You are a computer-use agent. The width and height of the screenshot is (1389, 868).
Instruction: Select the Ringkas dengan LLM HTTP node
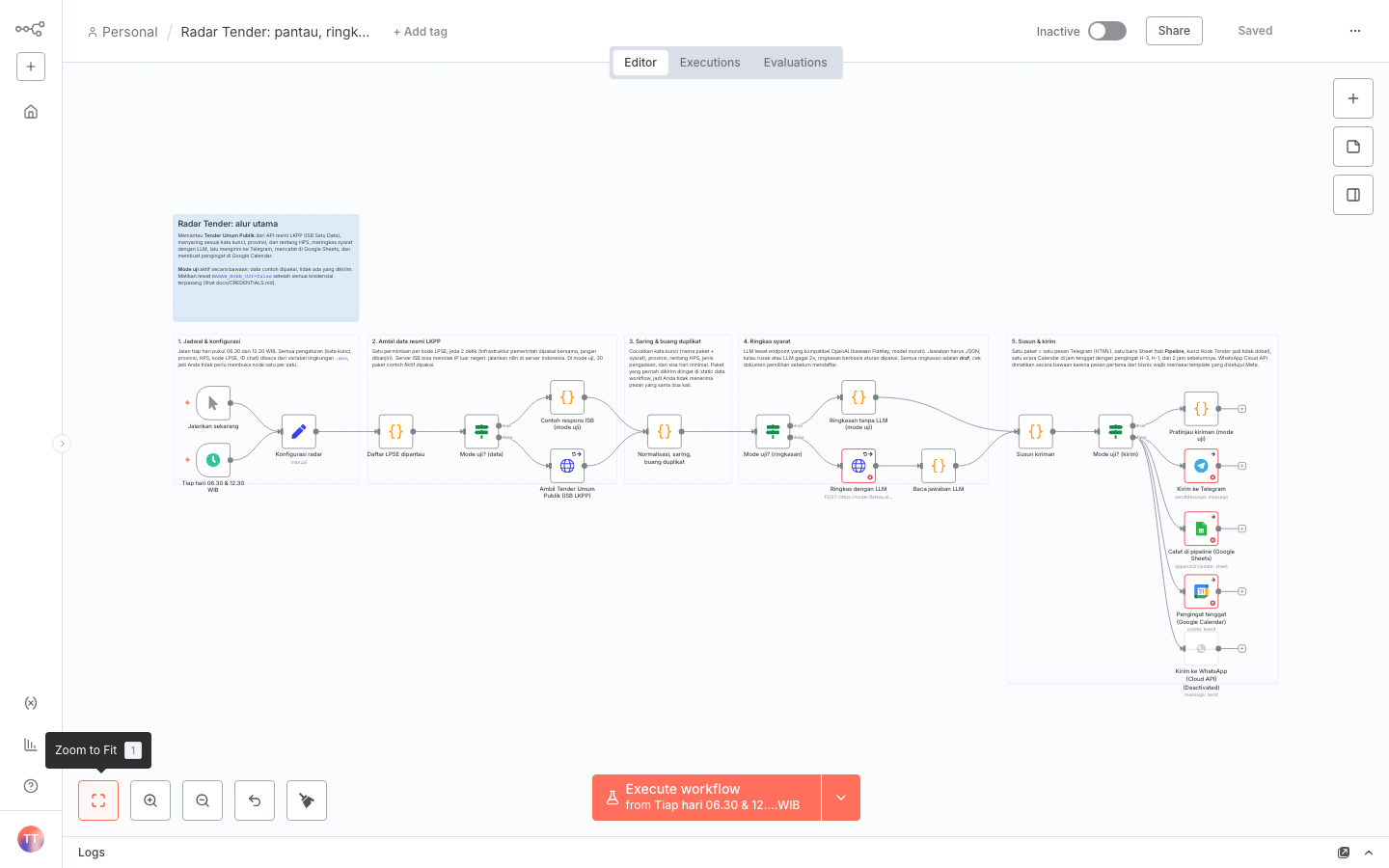point(858,466)
